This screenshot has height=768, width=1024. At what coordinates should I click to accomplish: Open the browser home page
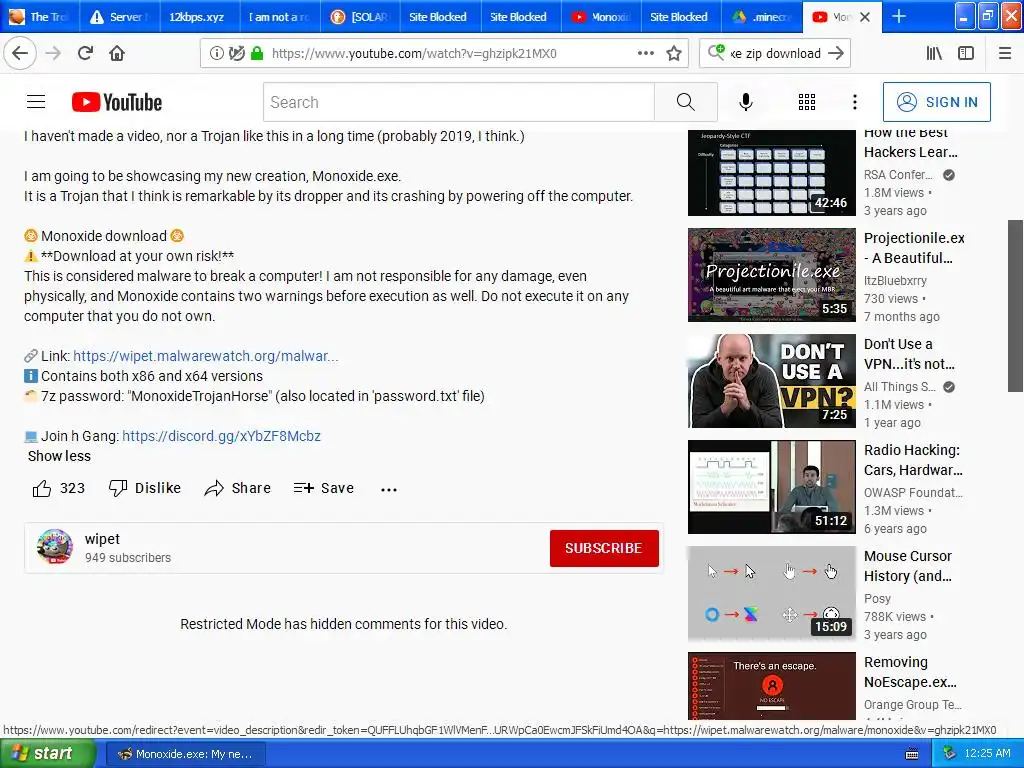(117, 53)
